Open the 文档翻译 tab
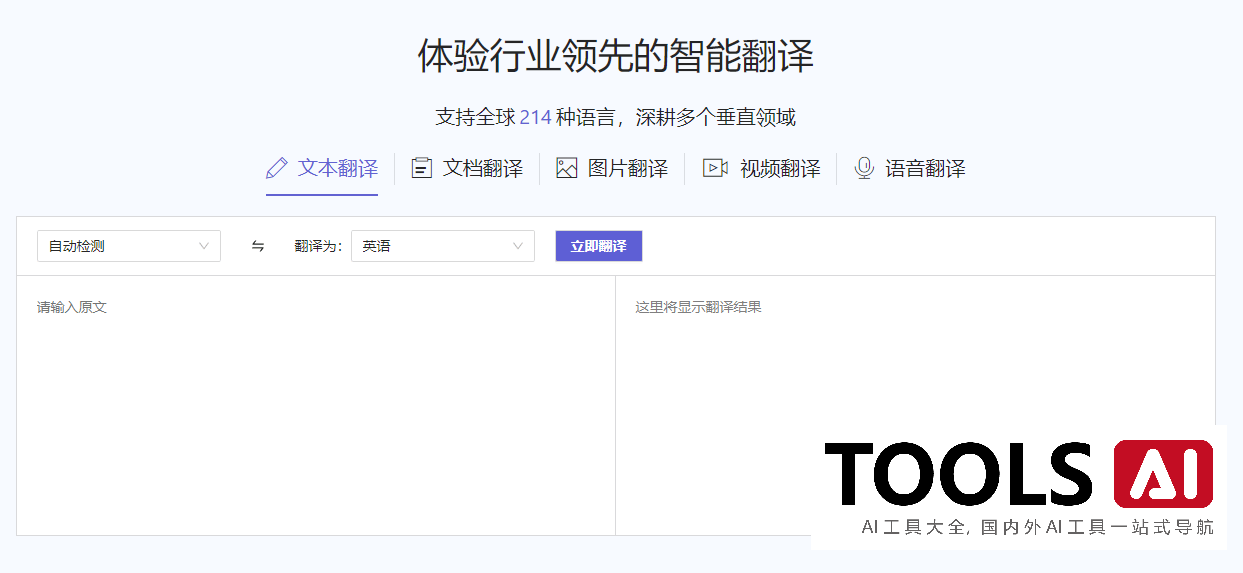1243x573 pixels. coord(467,168)
